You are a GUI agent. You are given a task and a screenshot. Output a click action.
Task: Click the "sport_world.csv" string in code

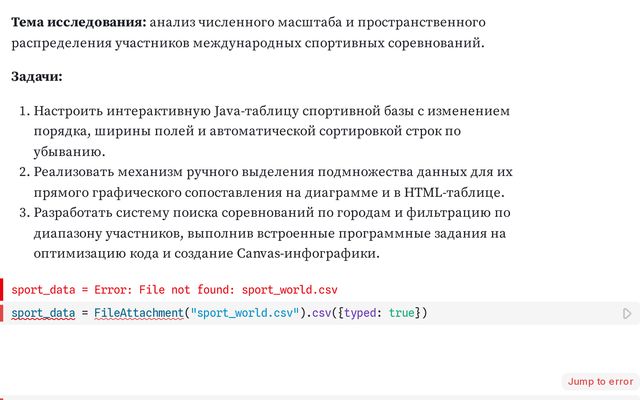pyautogui.click(x=245, y=313)
